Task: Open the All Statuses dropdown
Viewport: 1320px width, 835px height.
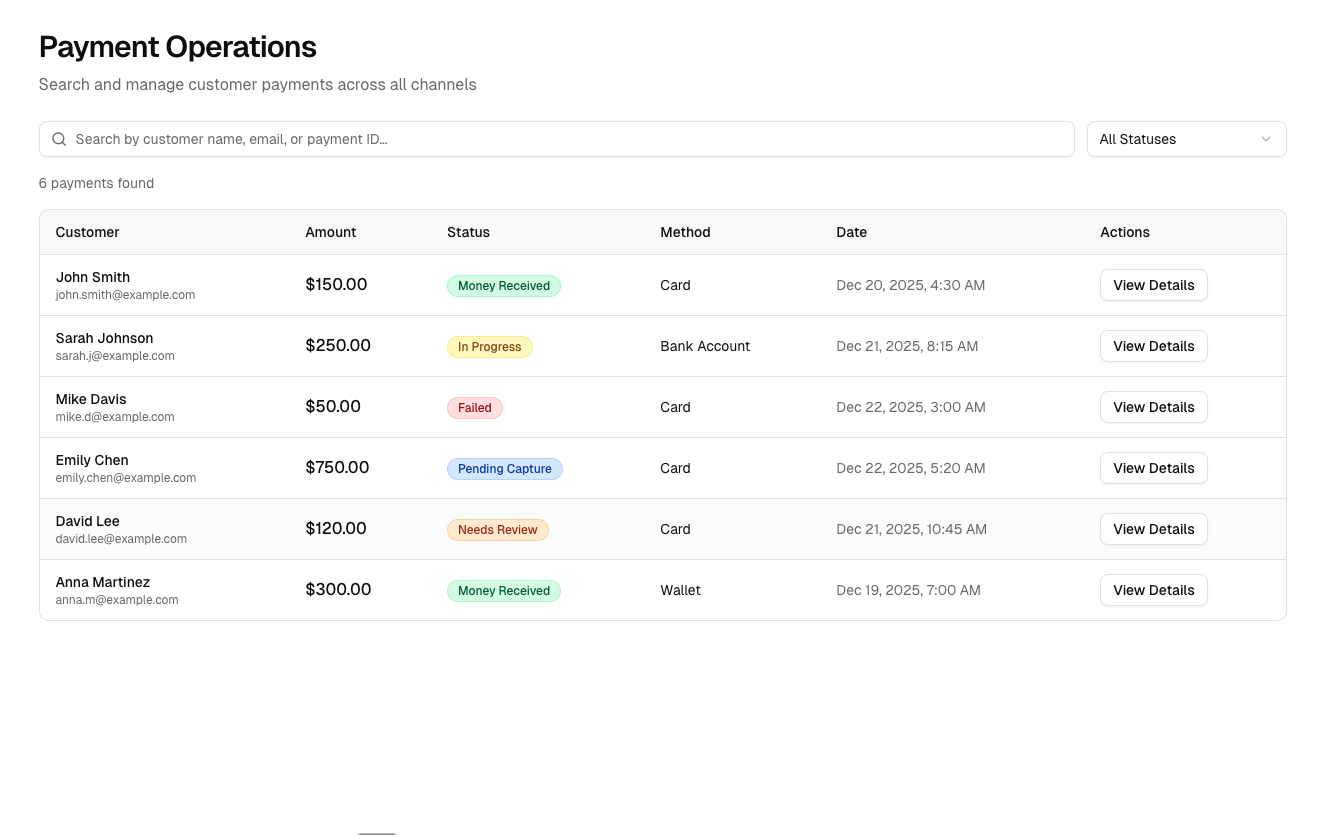Action: 1185,139
